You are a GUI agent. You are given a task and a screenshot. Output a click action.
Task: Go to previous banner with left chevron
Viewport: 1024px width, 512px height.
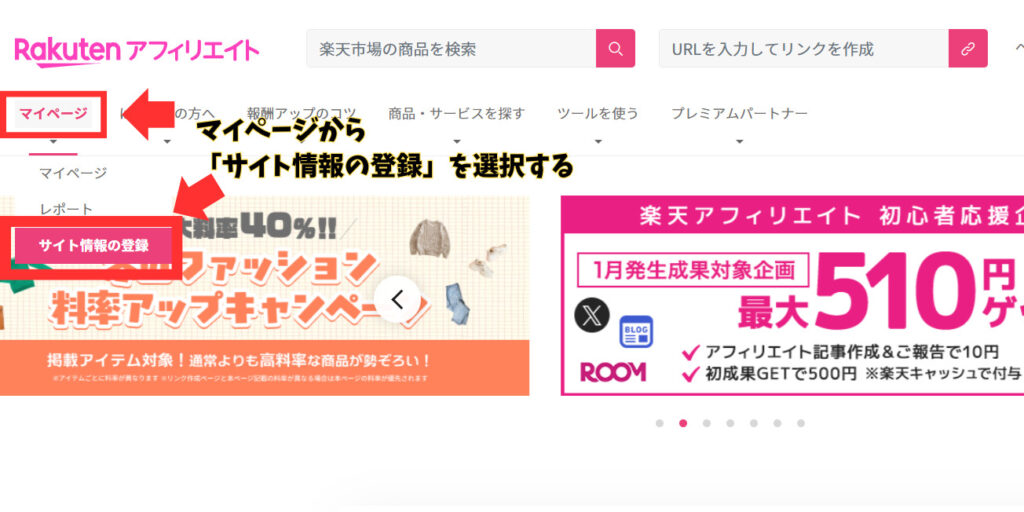(397, 299)
